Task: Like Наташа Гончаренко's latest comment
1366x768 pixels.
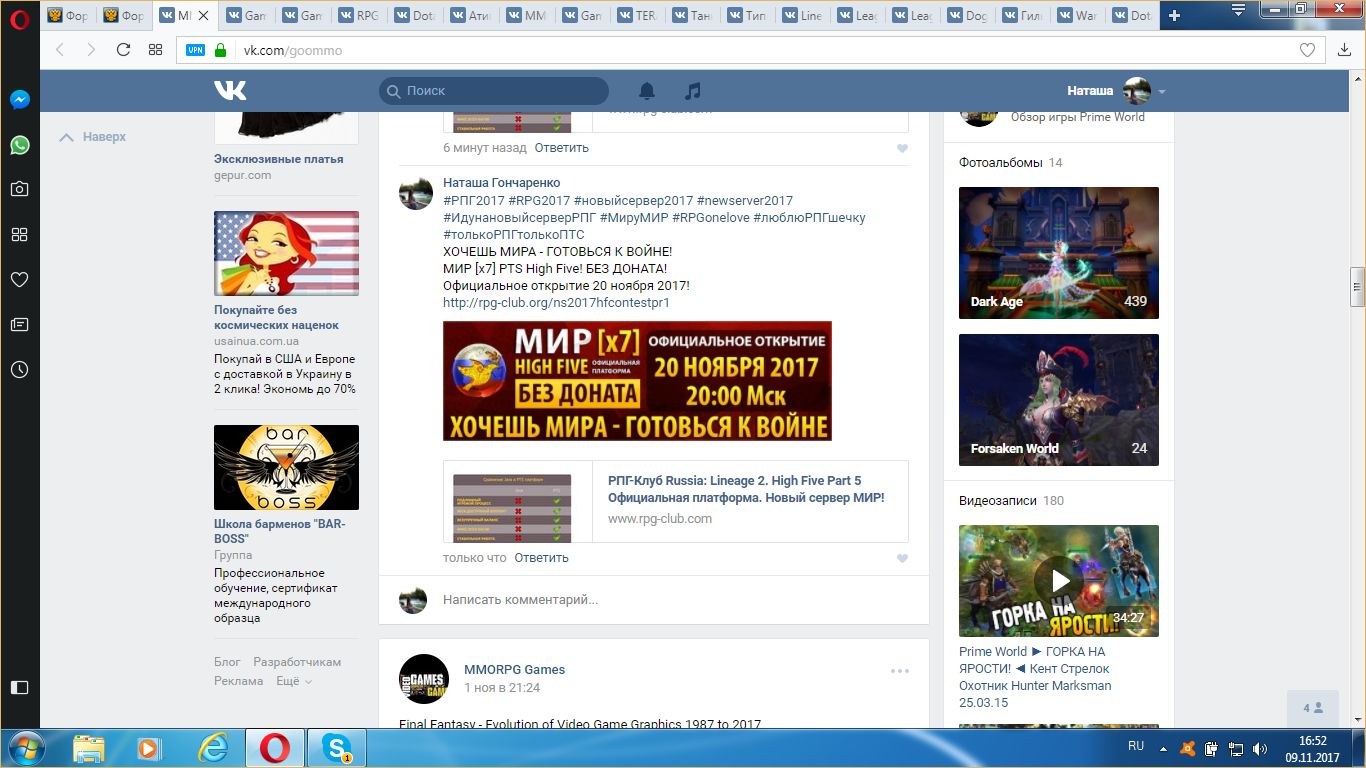Action: tap(902, 559)
